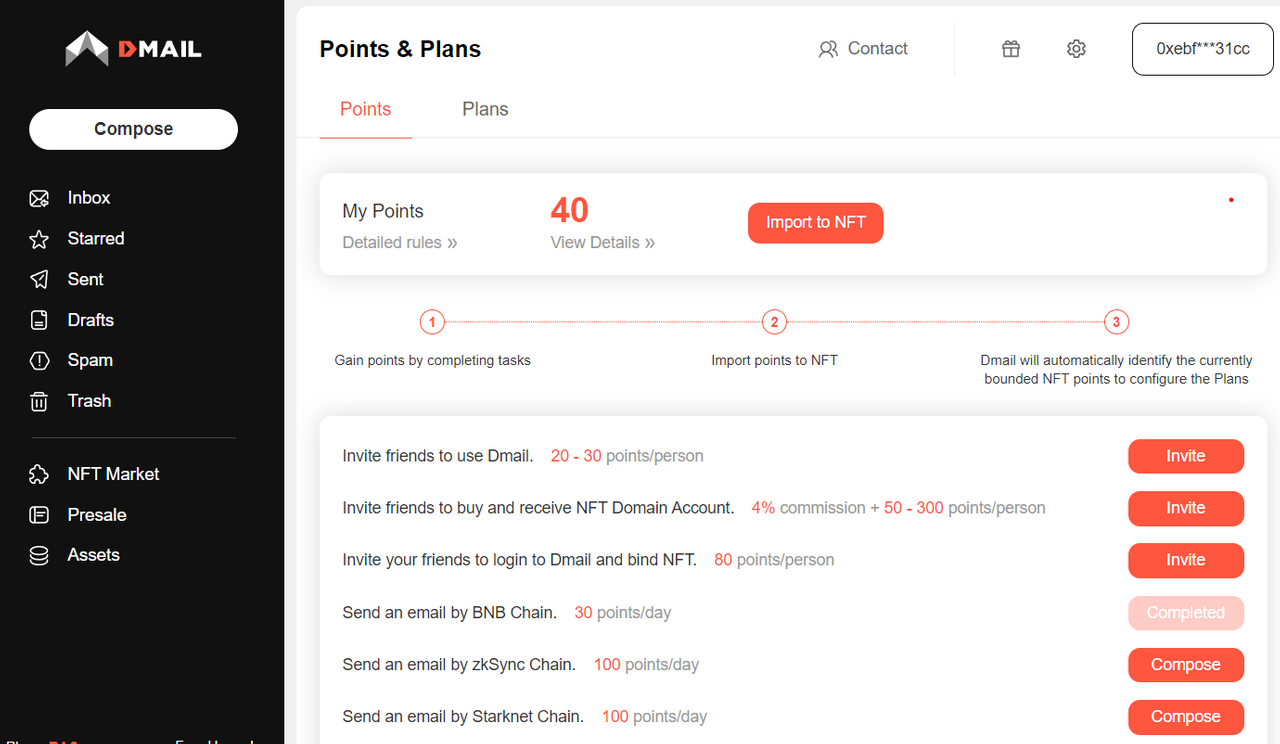1280x744 pixels.
Task: Open the Spam warning icon
Action: [x=39, y=360]
